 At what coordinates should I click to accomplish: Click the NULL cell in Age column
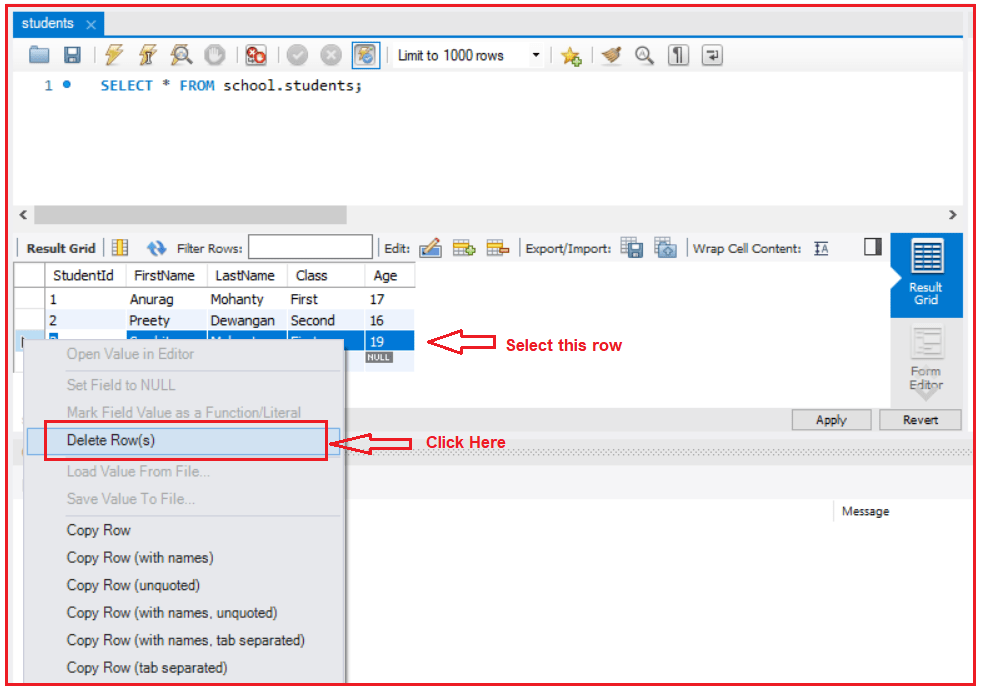tap(379, 357)
